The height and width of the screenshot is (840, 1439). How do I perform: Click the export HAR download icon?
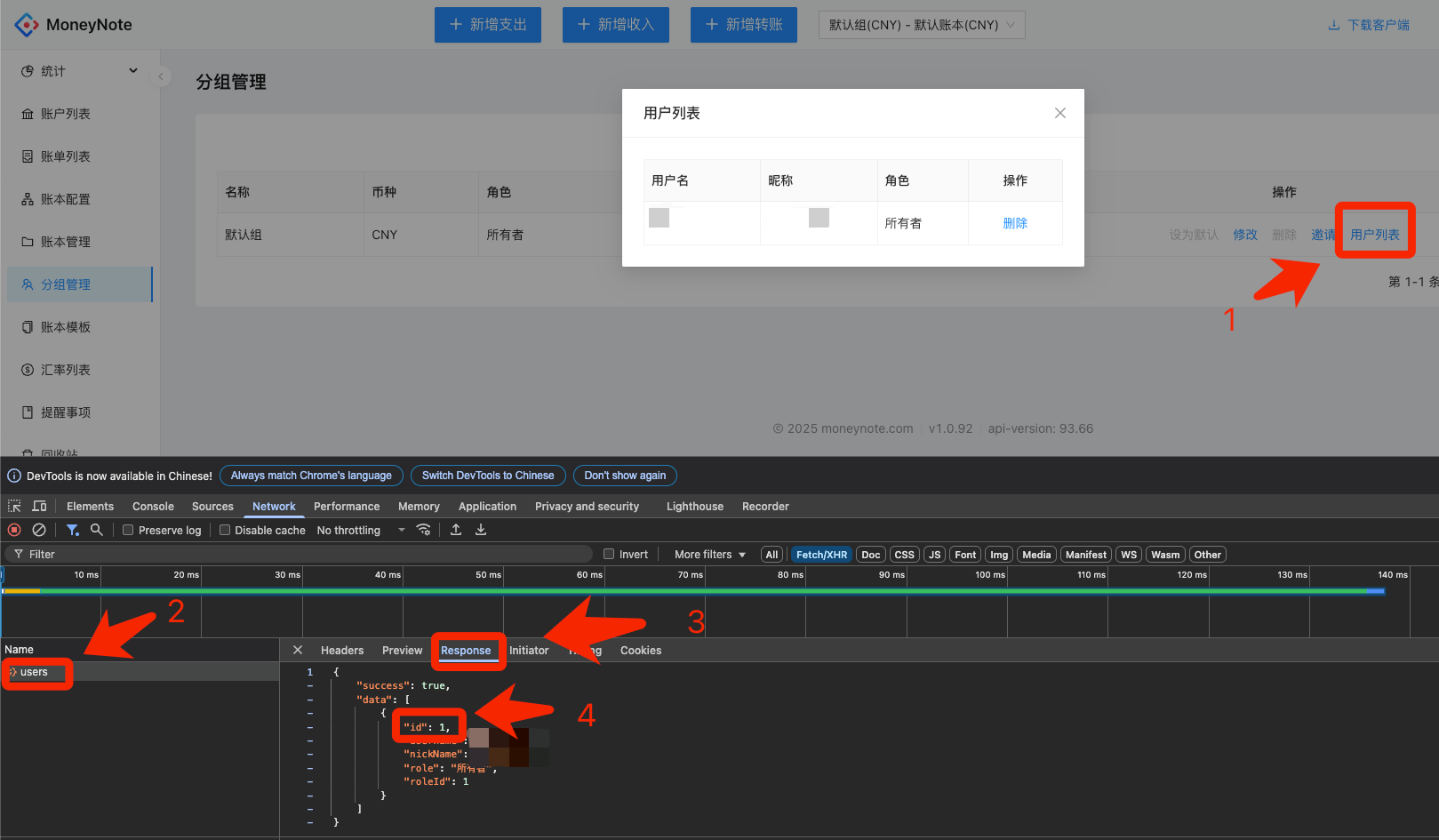click(481, 530)
